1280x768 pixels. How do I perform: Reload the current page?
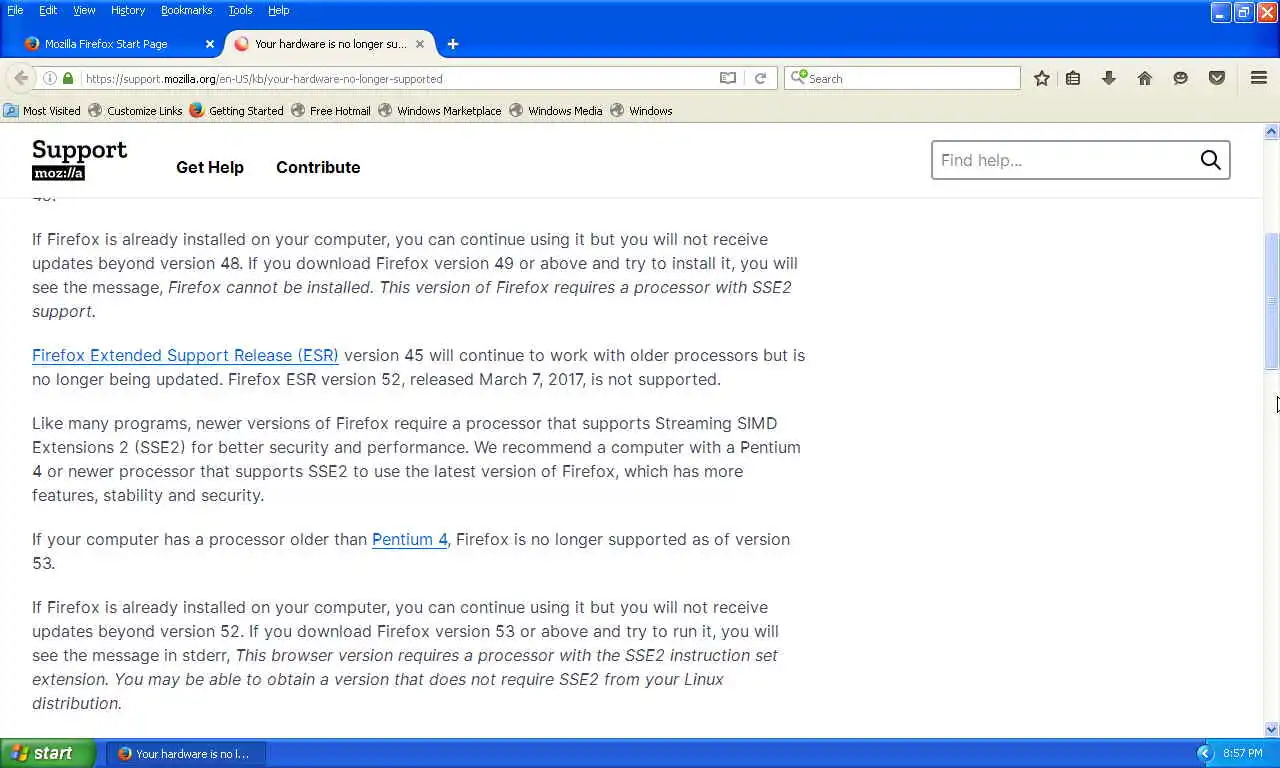(x=760, y=78)
